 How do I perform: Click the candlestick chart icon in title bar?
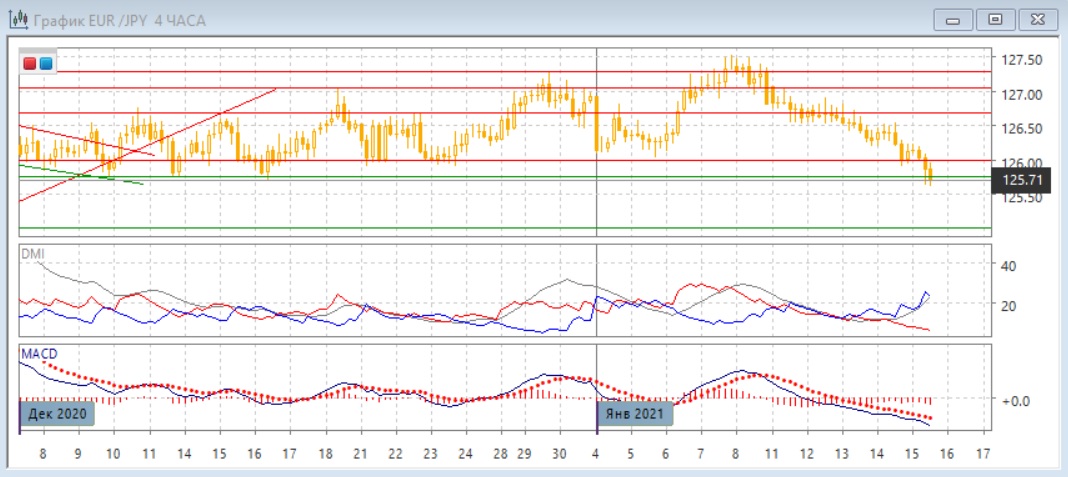click(x=18, y=20)
